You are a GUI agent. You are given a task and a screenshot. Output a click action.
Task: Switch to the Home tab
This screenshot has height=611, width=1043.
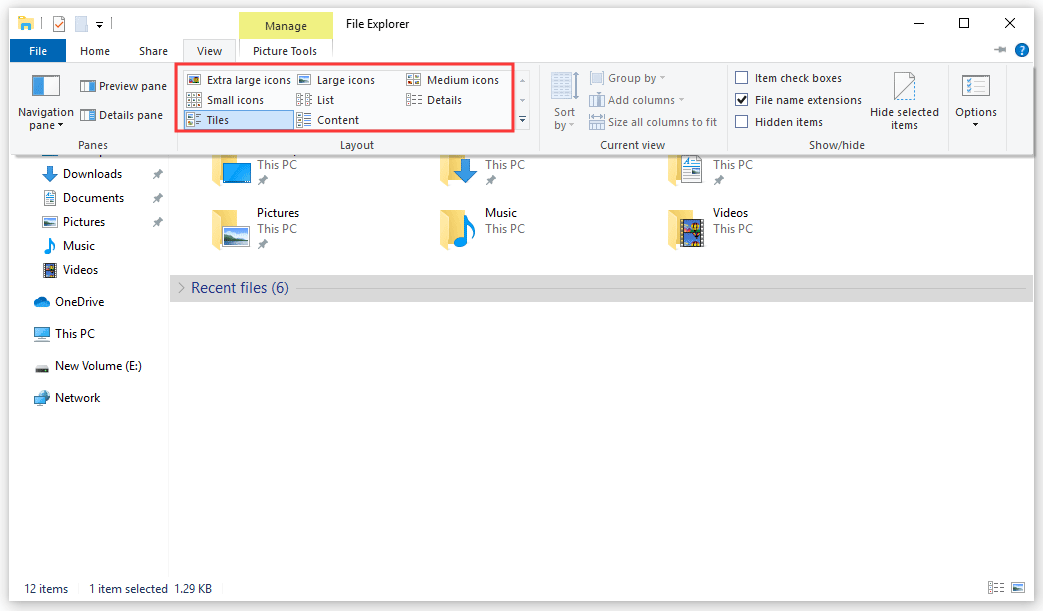point(94,51)
